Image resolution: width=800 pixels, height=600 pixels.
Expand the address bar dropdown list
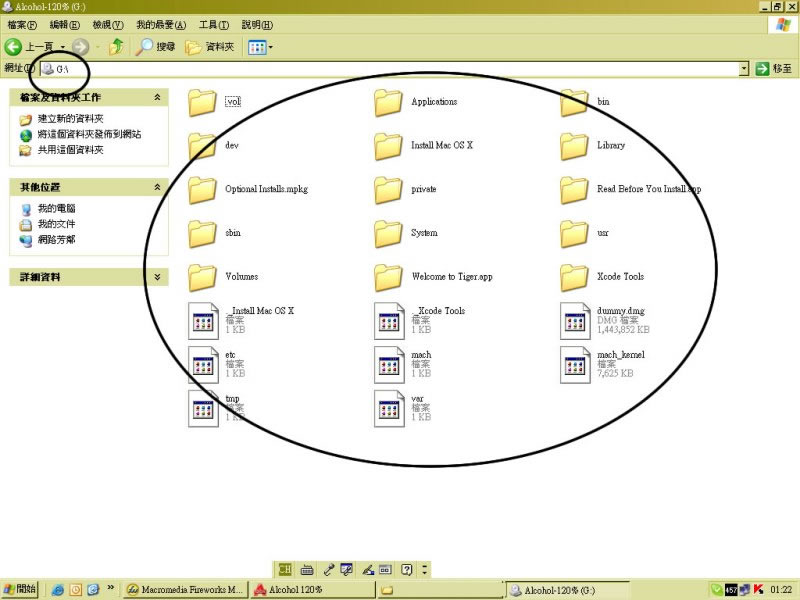(x=744, y=68)
